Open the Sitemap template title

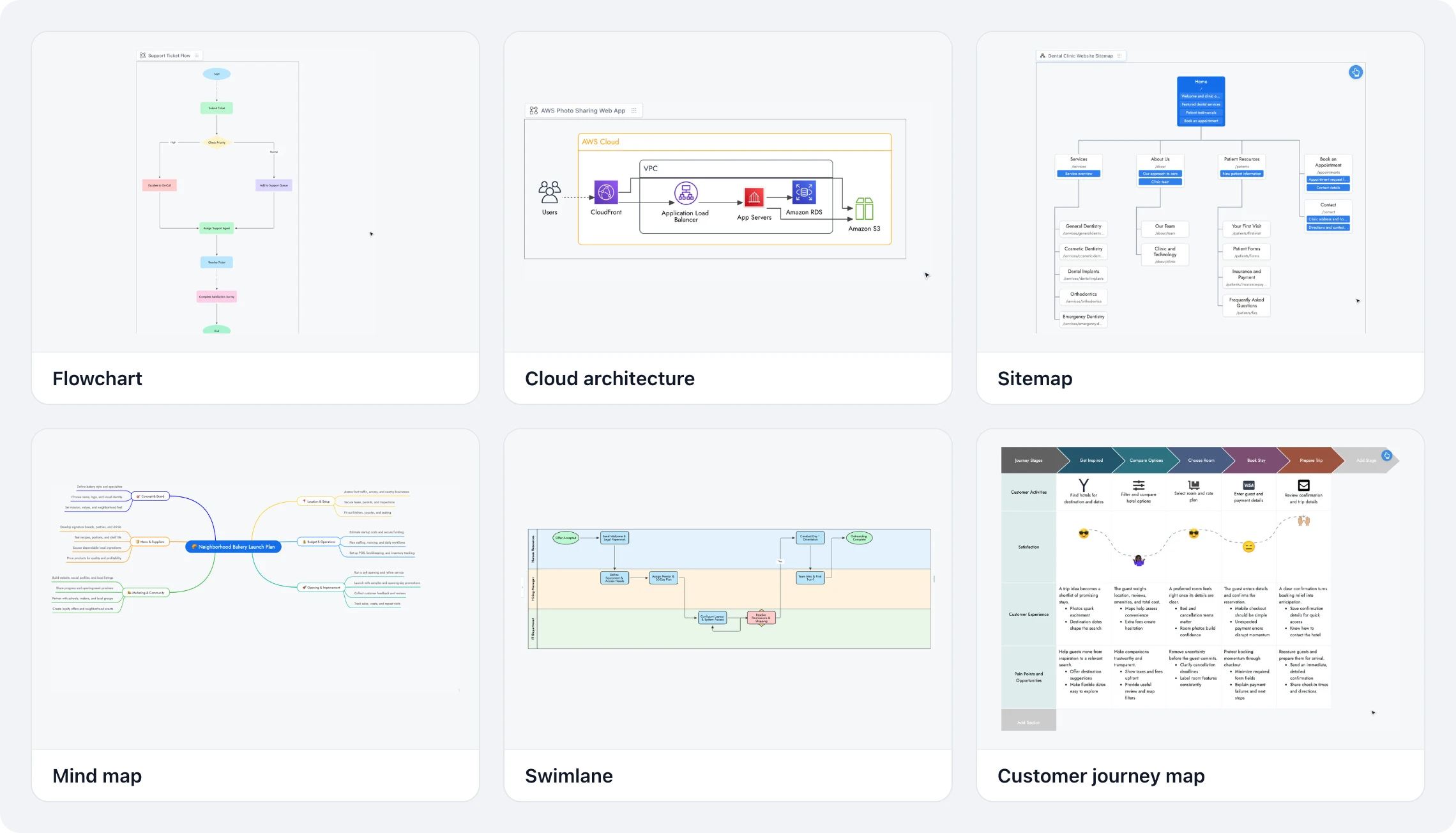[1035, 379]
